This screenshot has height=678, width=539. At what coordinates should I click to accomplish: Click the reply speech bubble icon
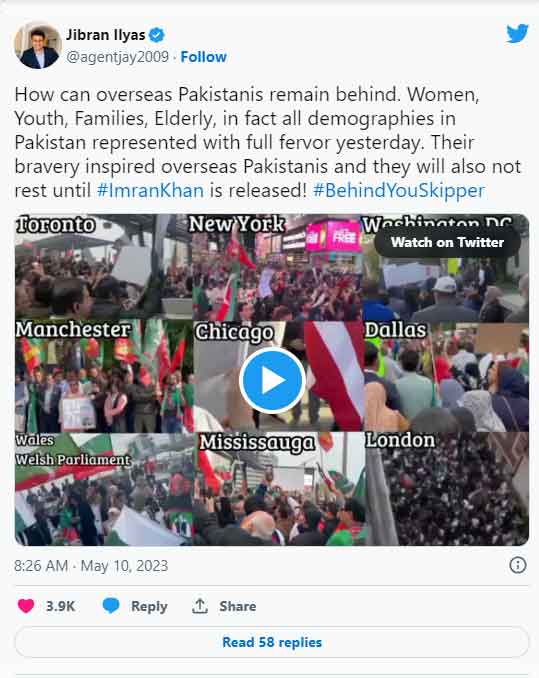(x=111, y=605)
